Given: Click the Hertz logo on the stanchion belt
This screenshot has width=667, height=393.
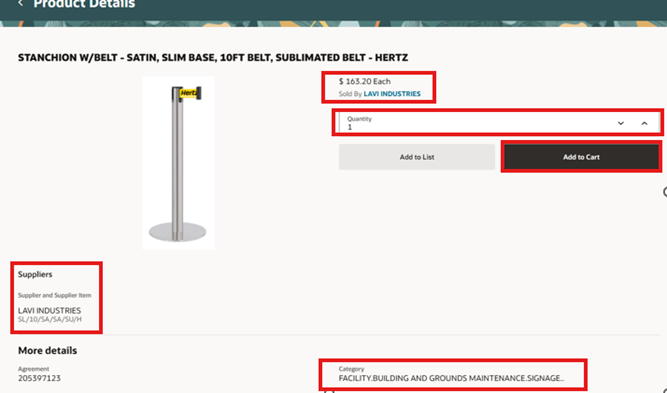Looking at the screenshot, I should 188,93.
